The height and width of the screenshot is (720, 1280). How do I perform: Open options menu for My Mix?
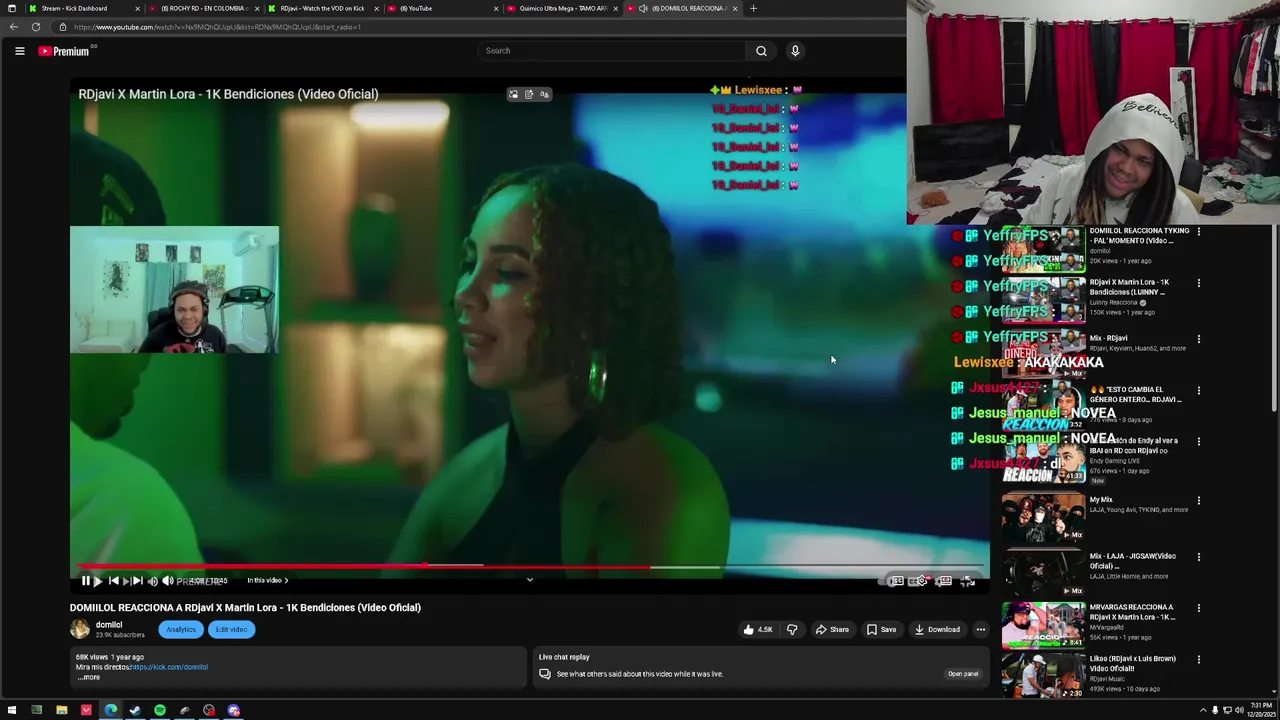[1199, 501]
